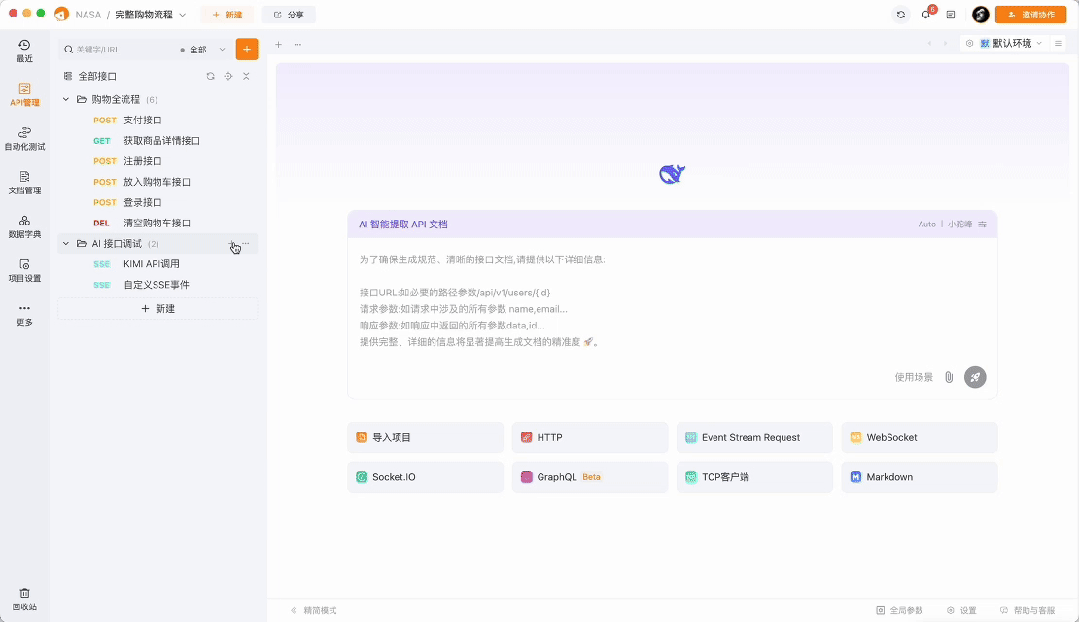Click the paperclip attachment icon in AI panel

pyautogui.click(x=948, y=377)
